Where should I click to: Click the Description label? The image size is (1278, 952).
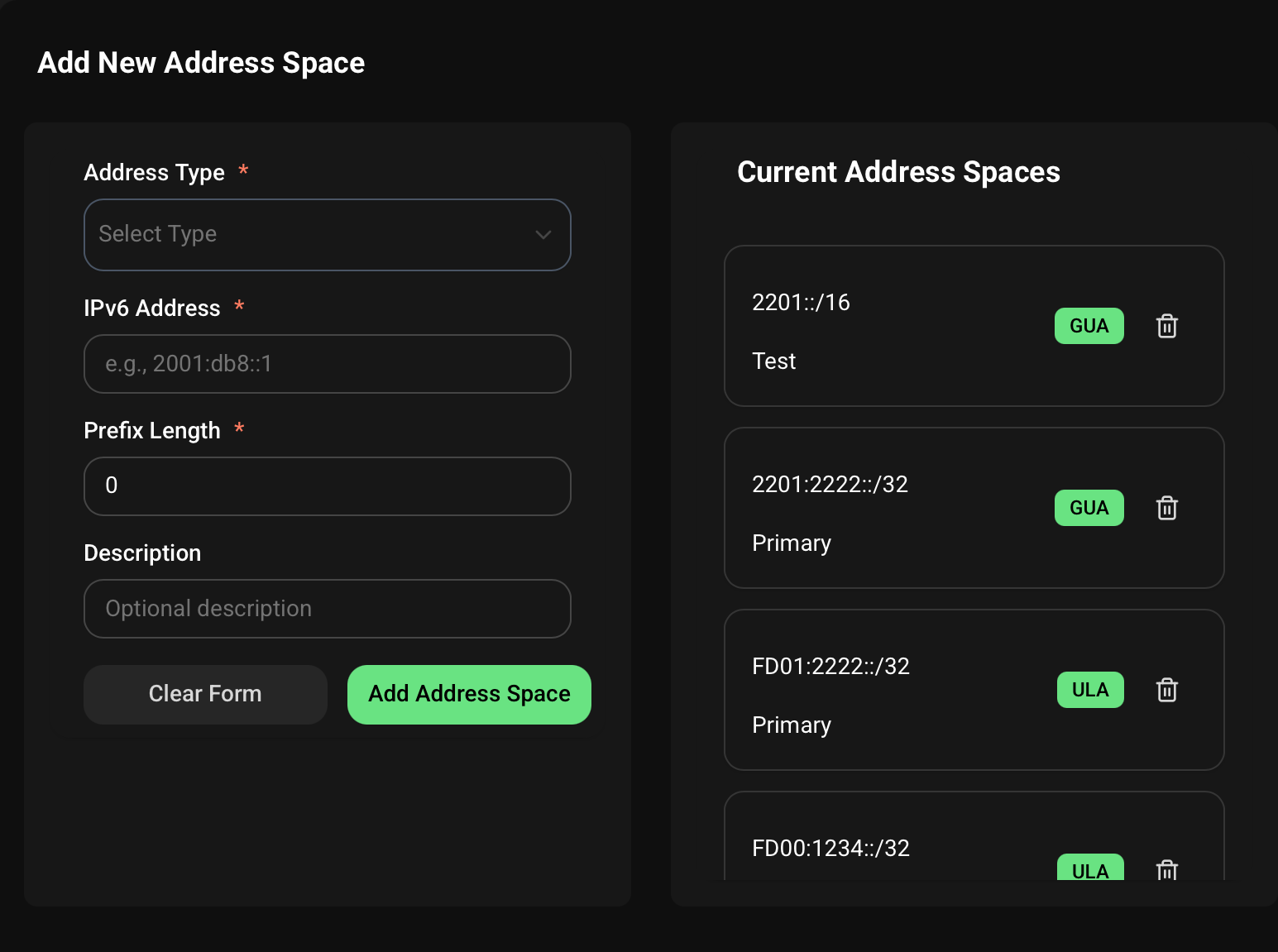142,553
